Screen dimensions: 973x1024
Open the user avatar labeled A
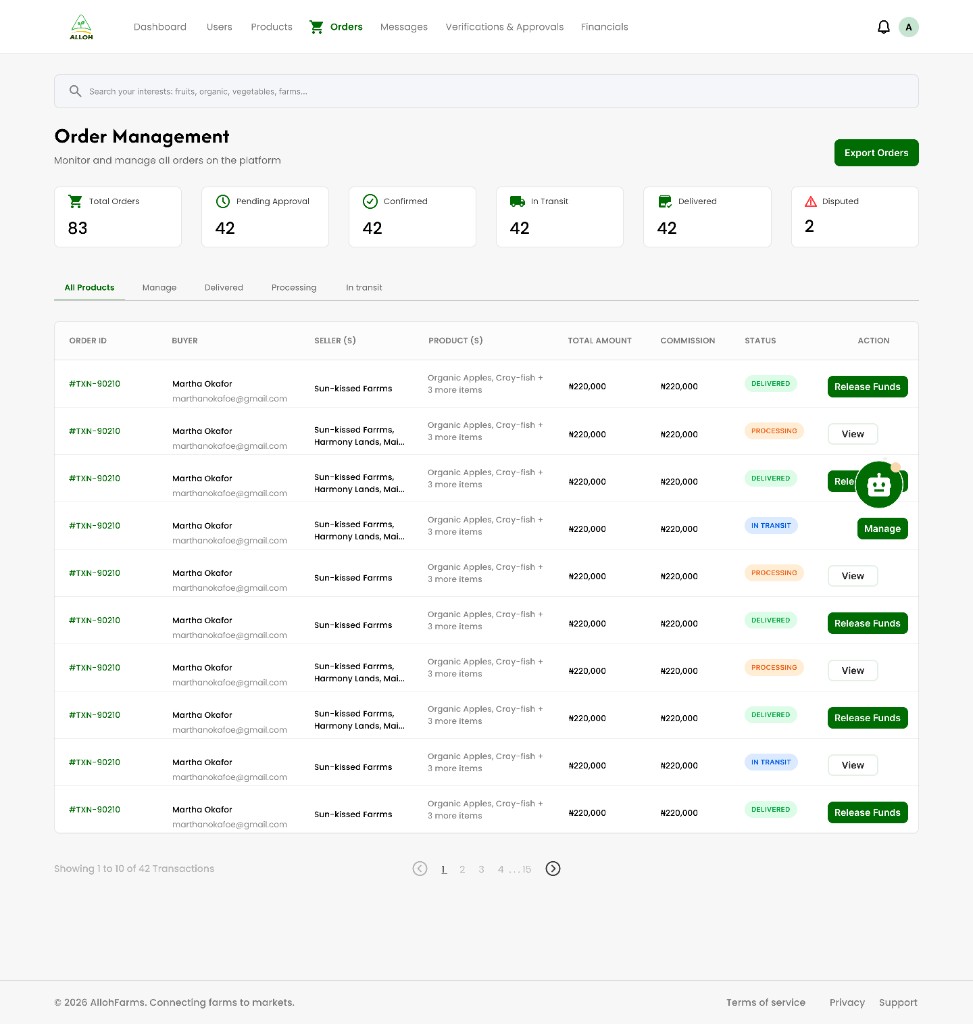click(908, 27)
